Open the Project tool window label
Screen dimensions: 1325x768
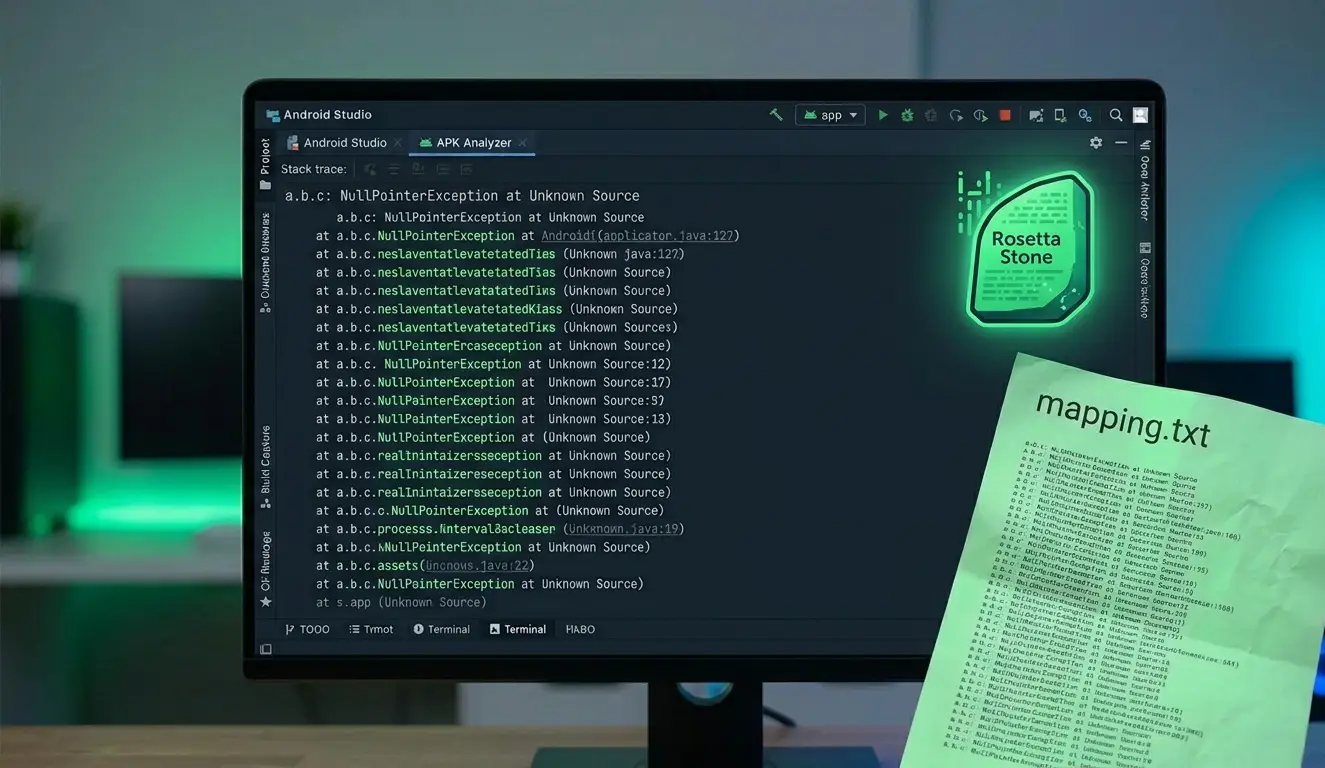coord(265,155)
